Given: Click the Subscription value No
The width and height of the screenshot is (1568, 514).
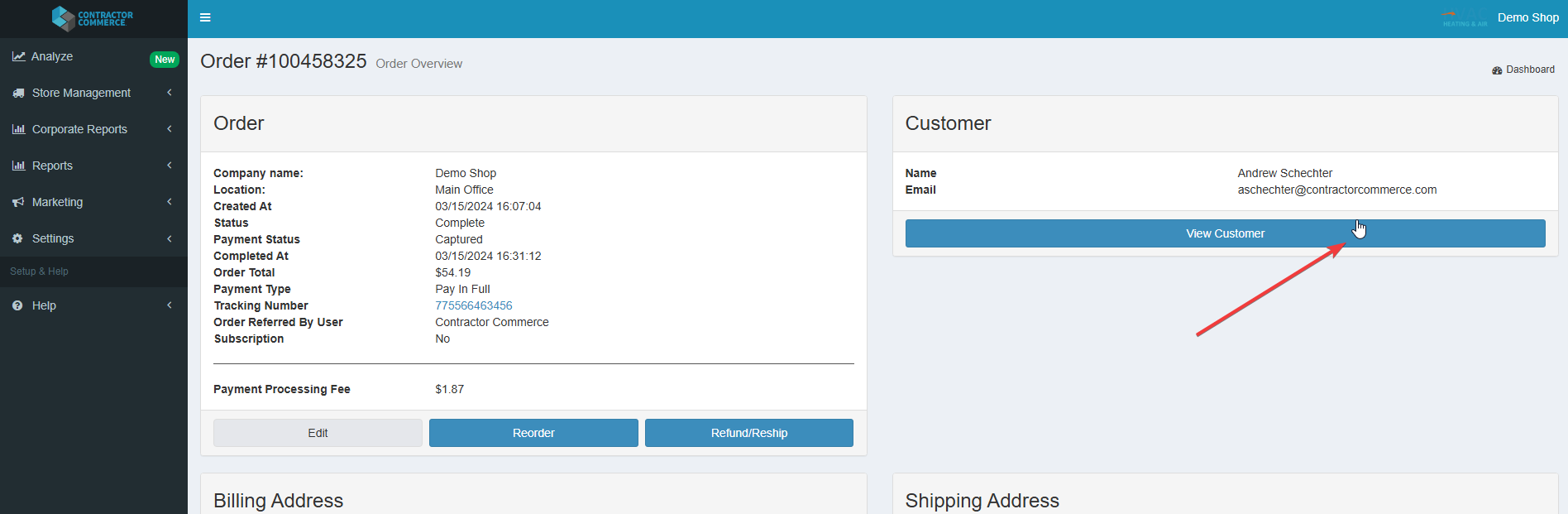Looking at the screenshot, I should [442, 339].
